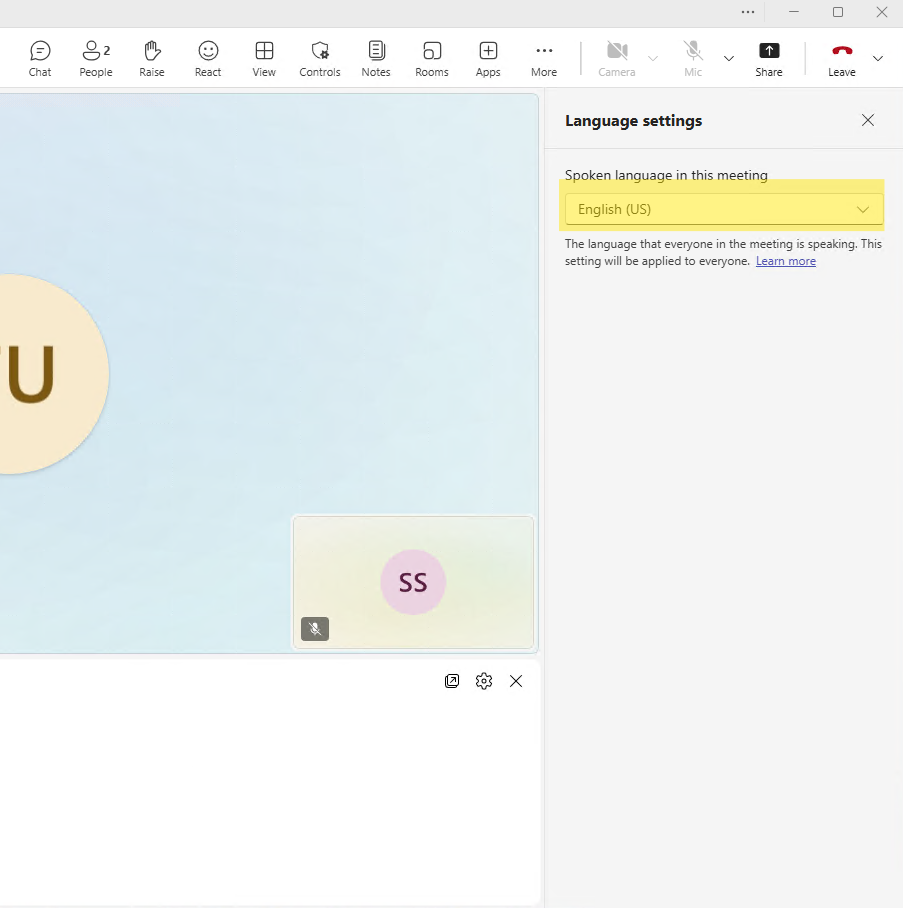Open the Chat panel
The height and width of the screenshot is (908, 903).
(x=40, y=58)
